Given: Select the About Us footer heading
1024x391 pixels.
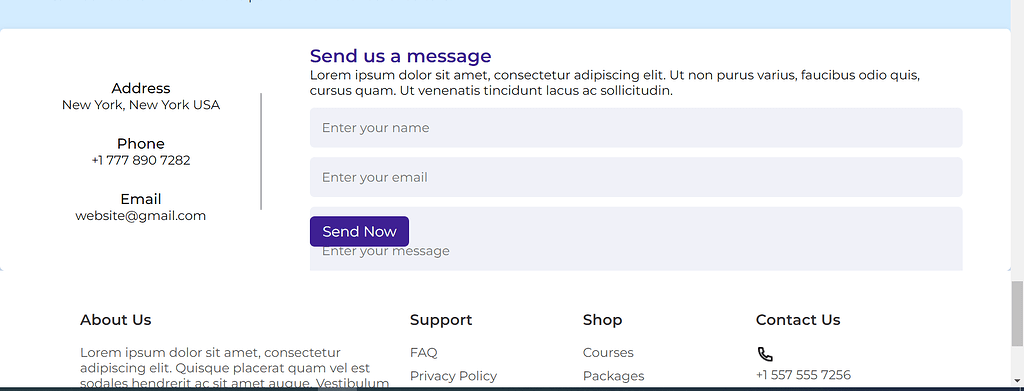Looking at the screenshot, I should pos(116,320).
